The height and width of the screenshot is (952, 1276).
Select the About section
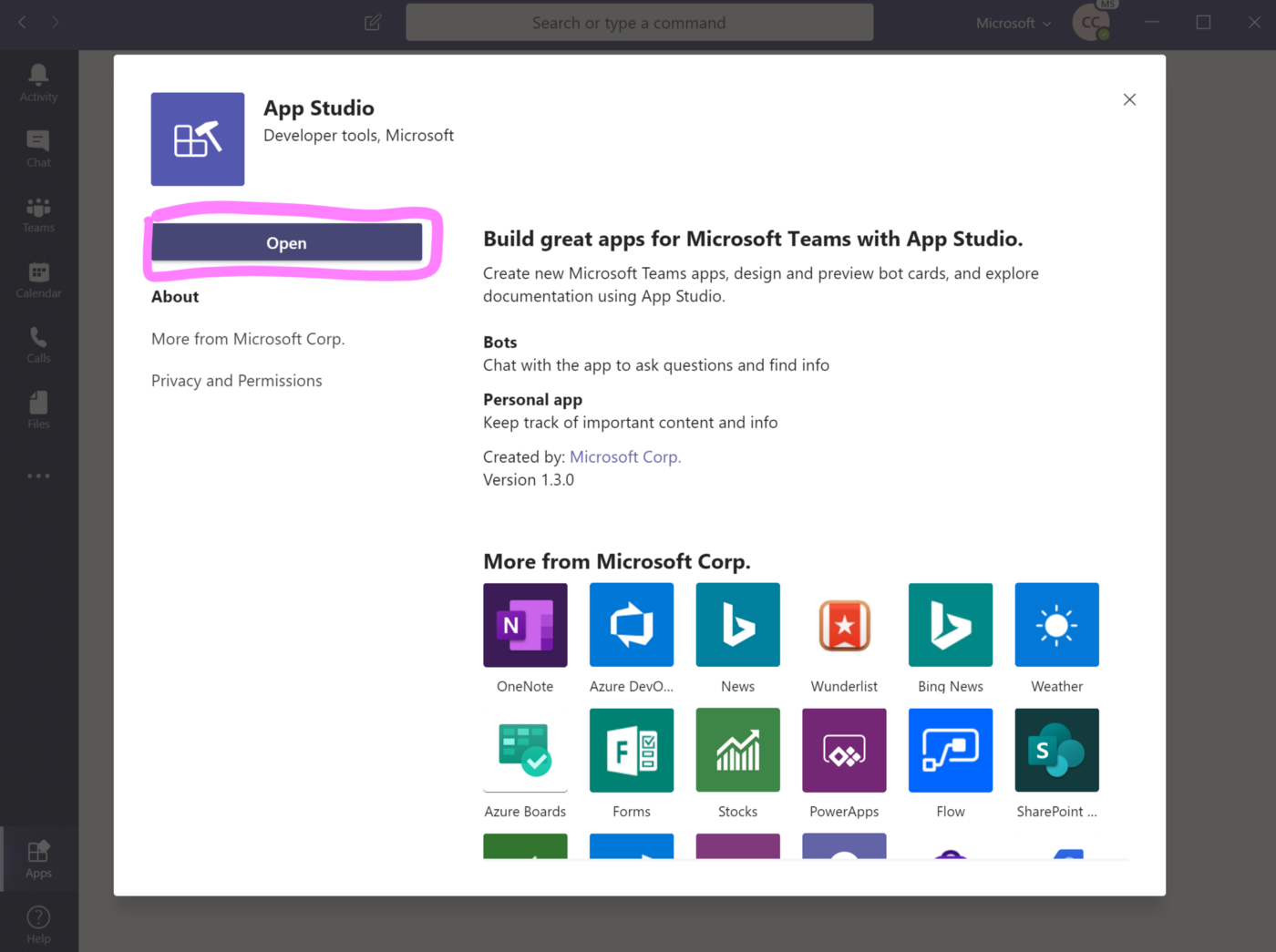[x=175, y=296]
